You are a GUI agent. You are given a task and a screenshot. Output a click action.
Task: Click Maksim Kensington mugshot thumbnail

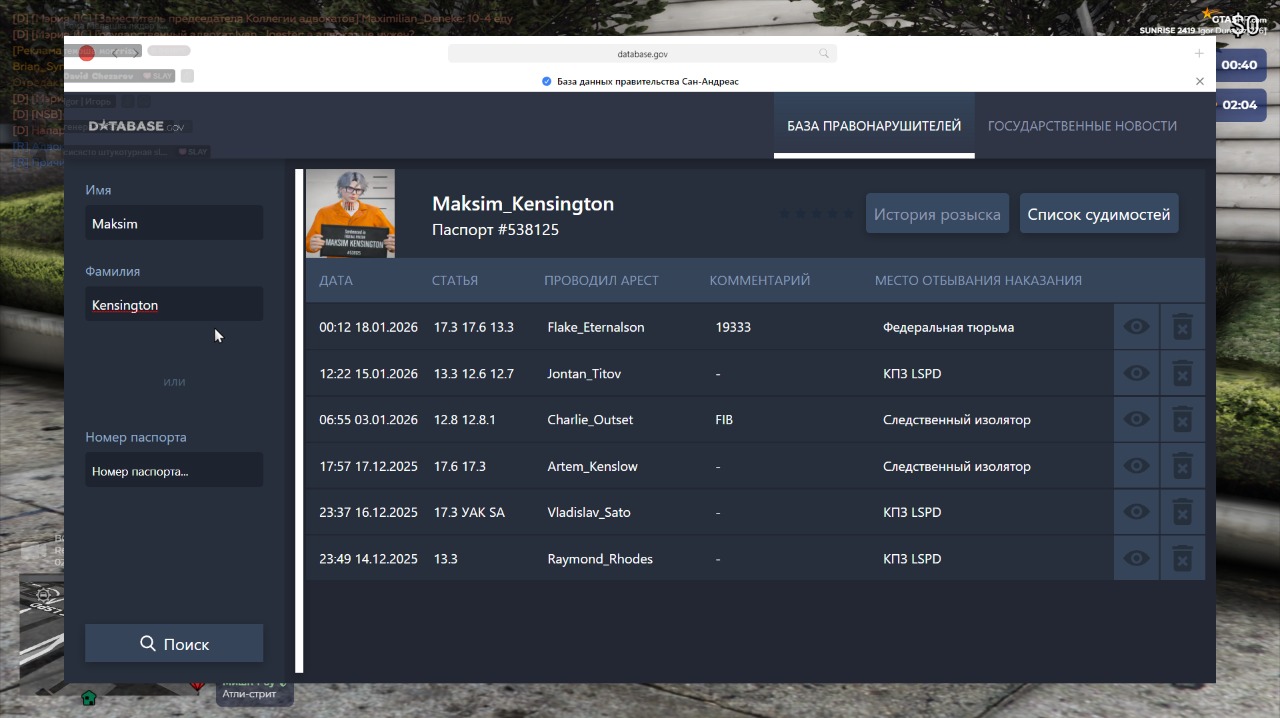coord(350,214)
